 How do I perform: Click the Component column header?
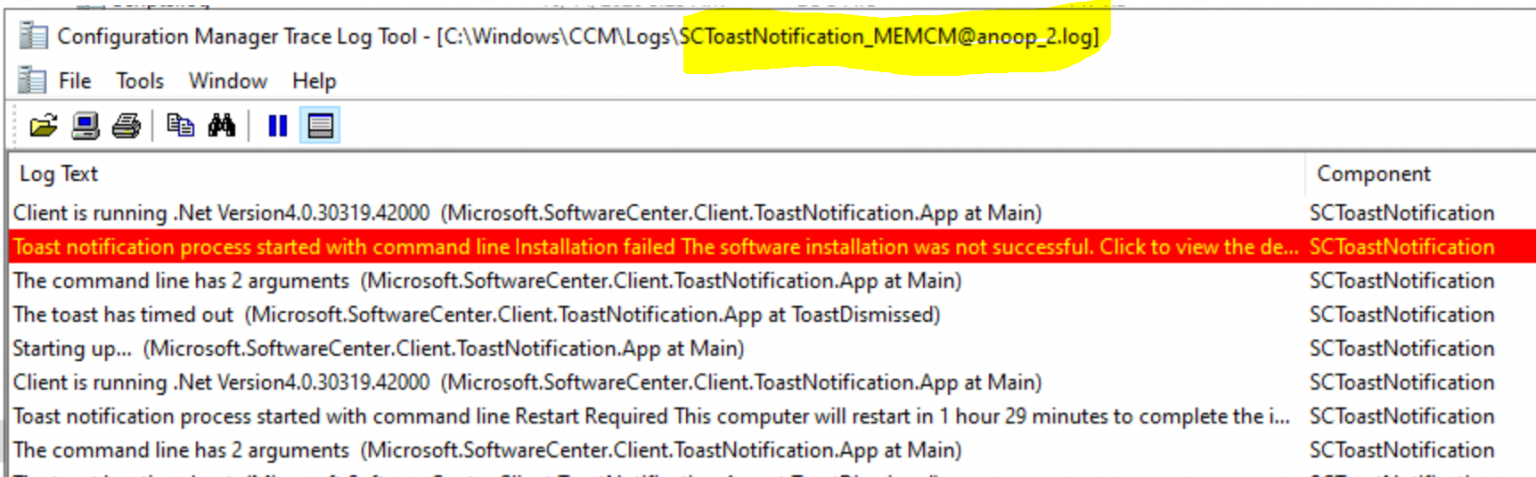click(x=1420, y=173)
